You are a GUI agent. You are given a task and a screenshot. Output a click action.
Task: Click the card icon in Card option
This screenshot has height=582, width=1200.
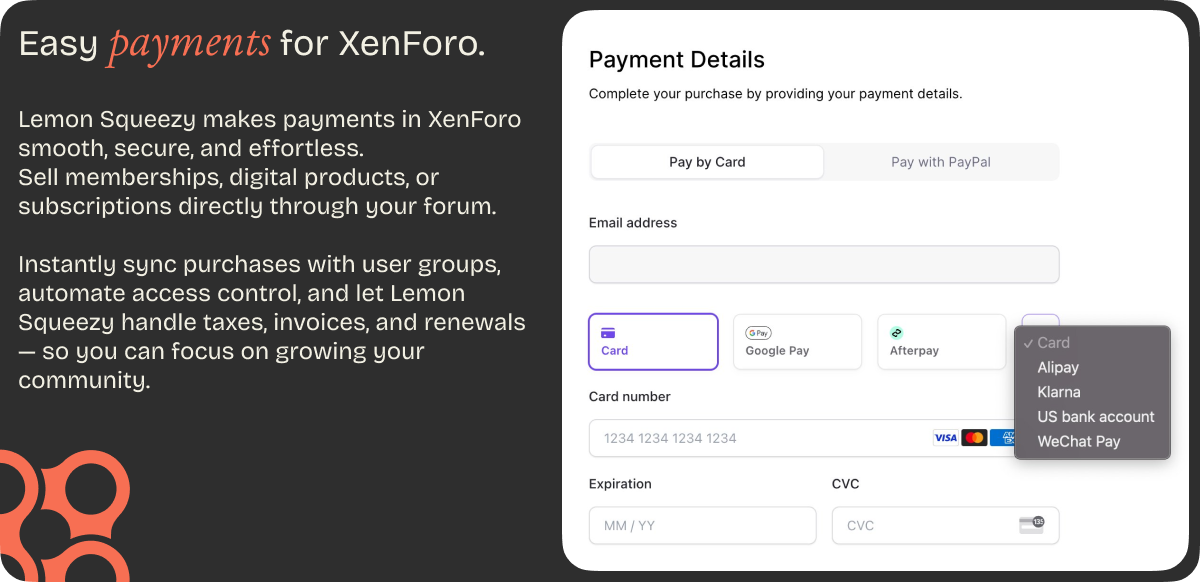608,333
